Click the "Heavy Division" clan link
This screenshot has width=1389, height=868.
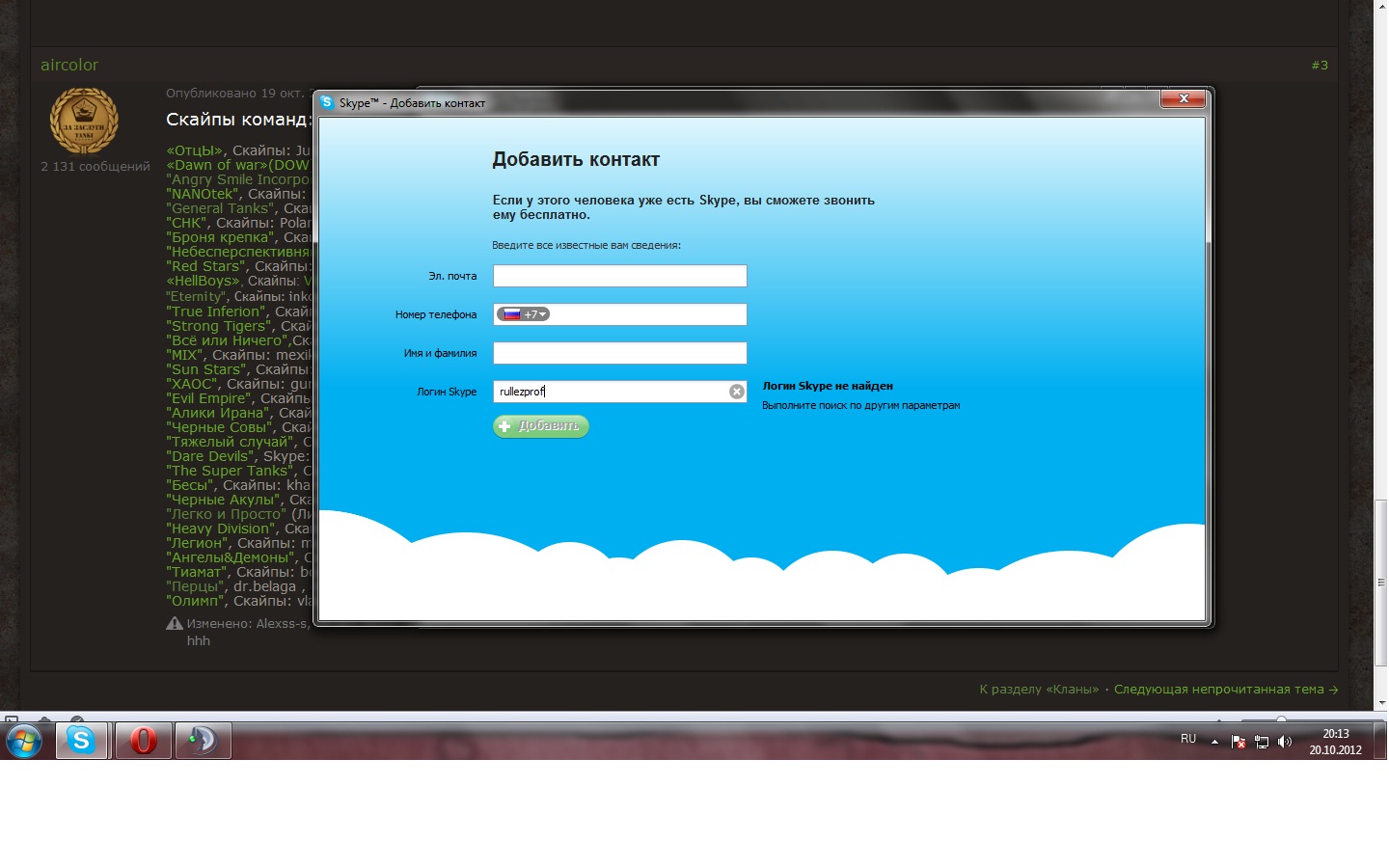[x=221, y=529]
